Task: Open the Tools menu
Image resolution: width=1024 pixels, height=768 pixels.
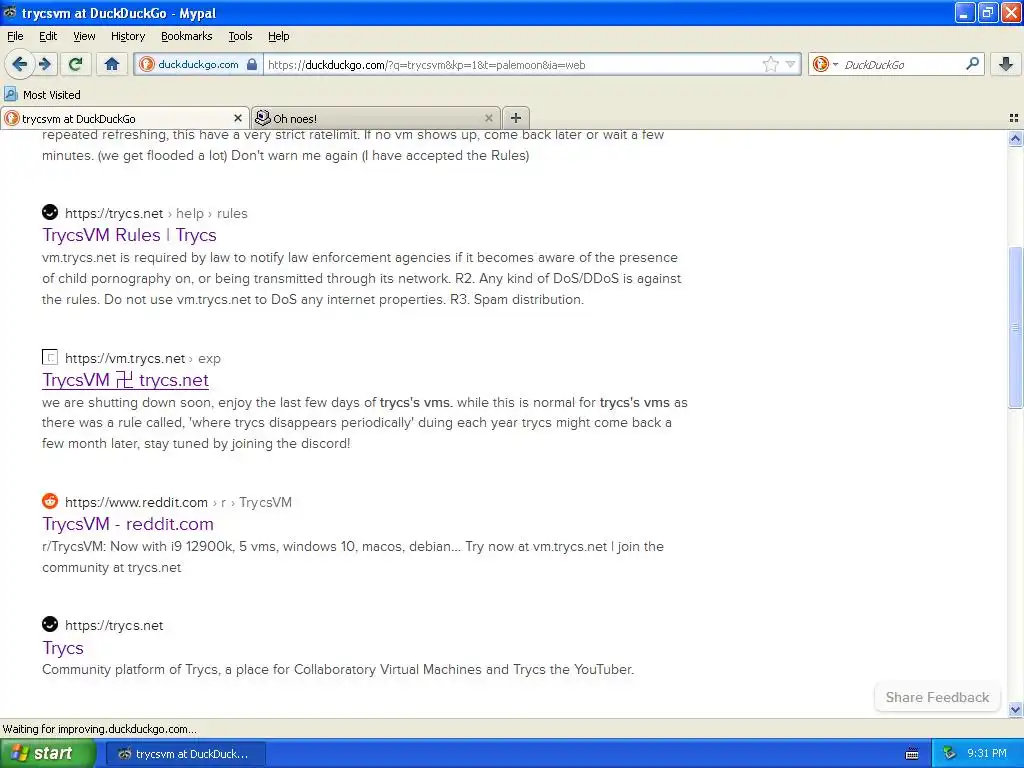Action: 240,36
